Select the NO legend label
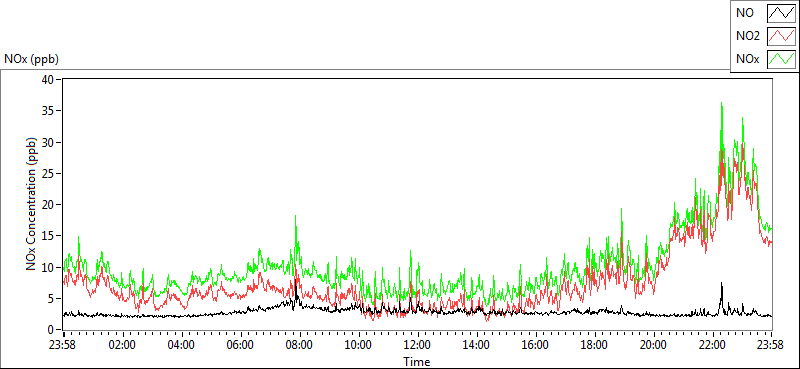The image size is (800, 369). click(x=744, y=13)
